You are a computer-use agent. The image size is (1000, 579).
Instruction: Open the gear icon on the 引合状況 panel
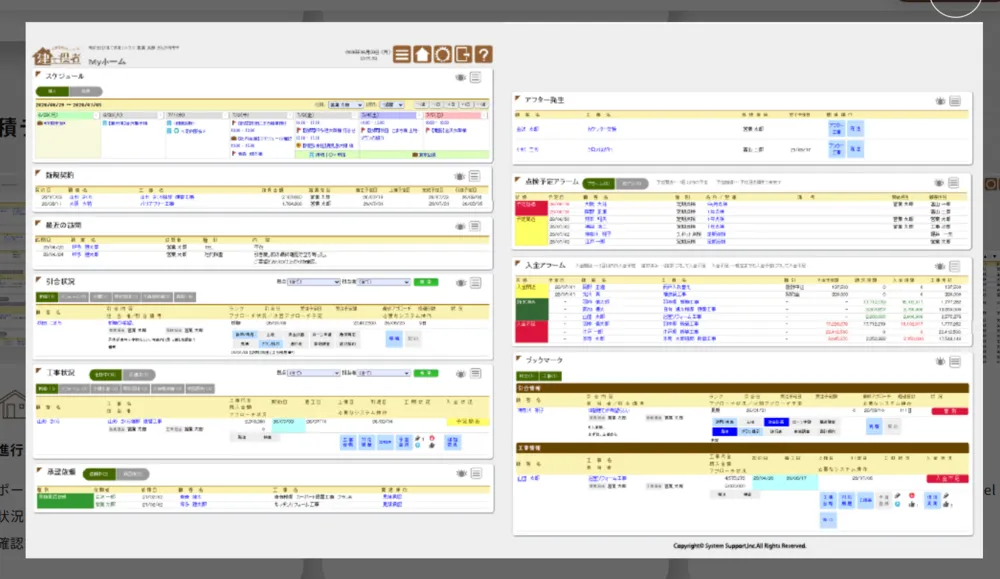point(460,282)
